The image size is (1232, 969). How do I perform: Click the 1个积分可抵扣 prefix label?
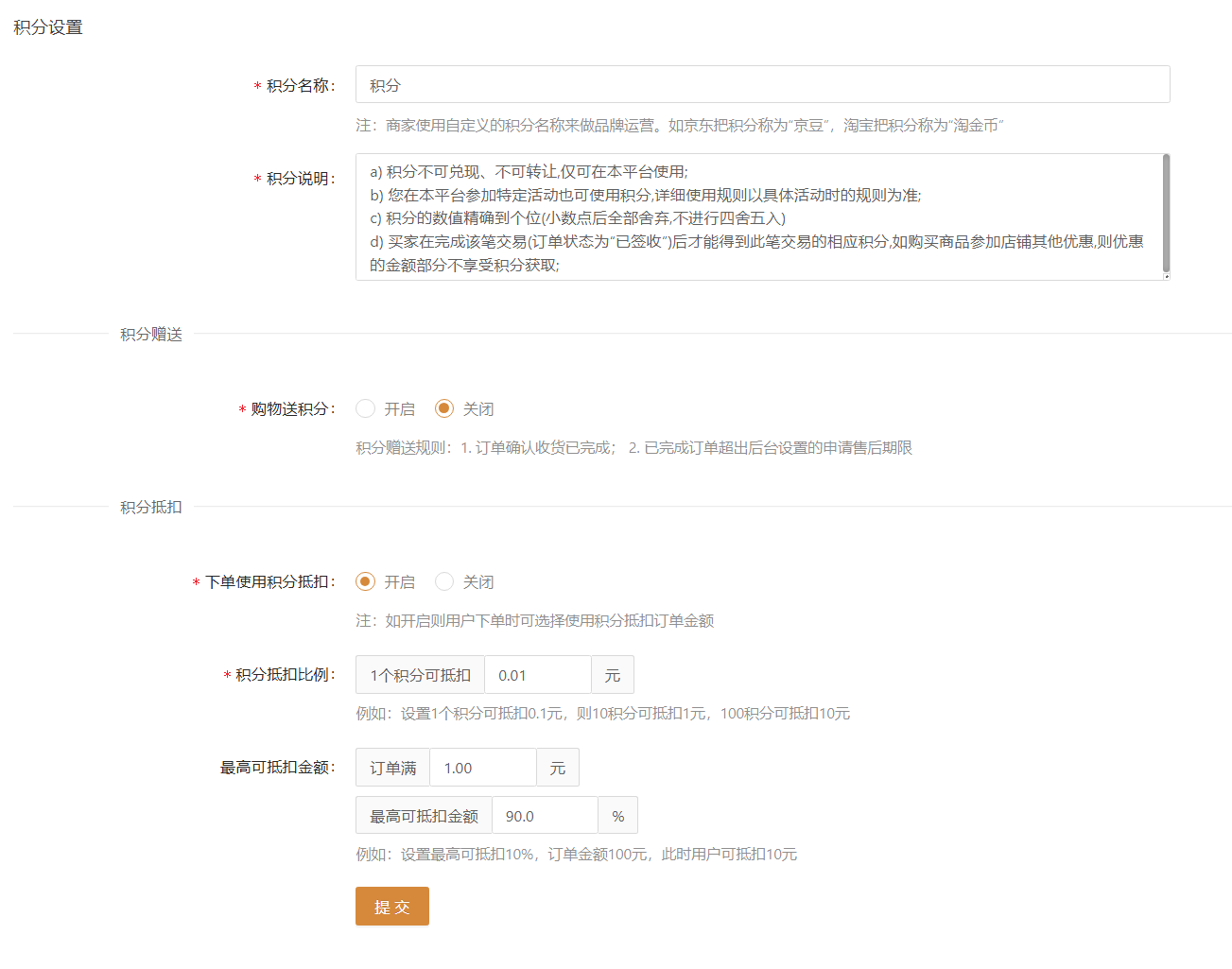pos(419,674)
